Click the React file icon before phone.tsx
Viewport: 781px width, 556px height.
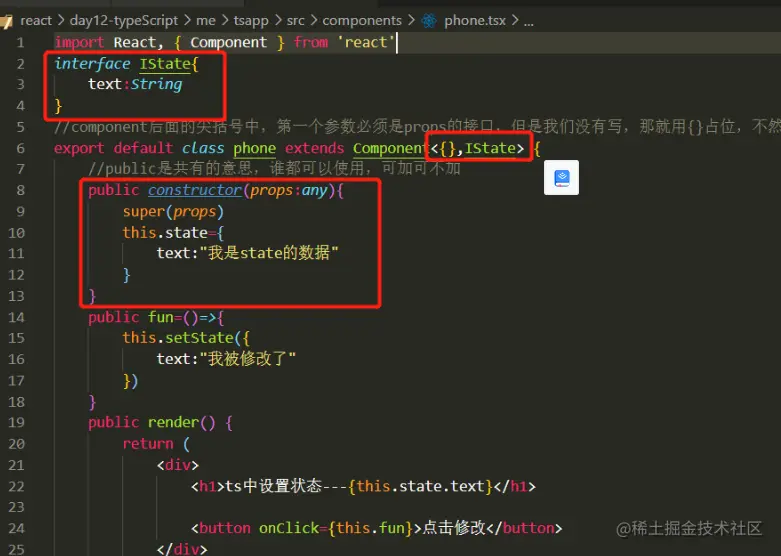click(429, 20)
